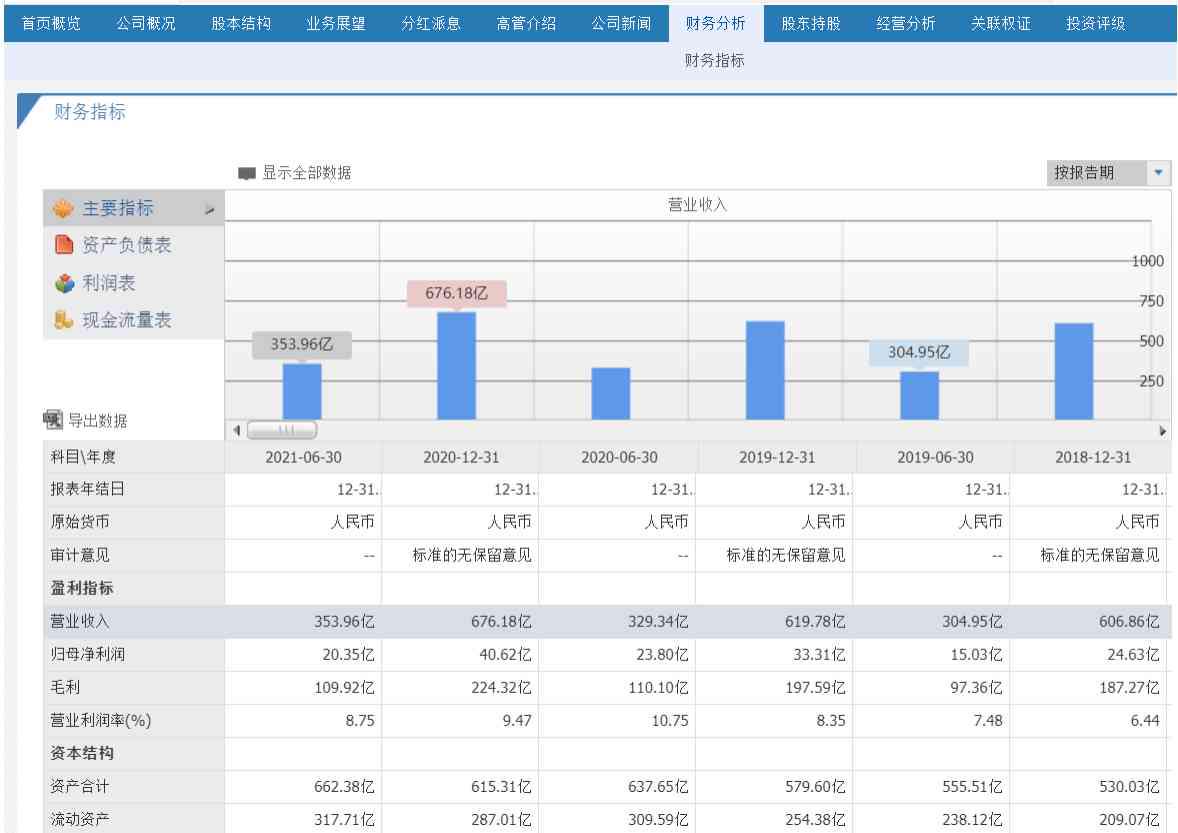
Task: Open the 分红派息 tab
Action: click(x=431, y=23)
